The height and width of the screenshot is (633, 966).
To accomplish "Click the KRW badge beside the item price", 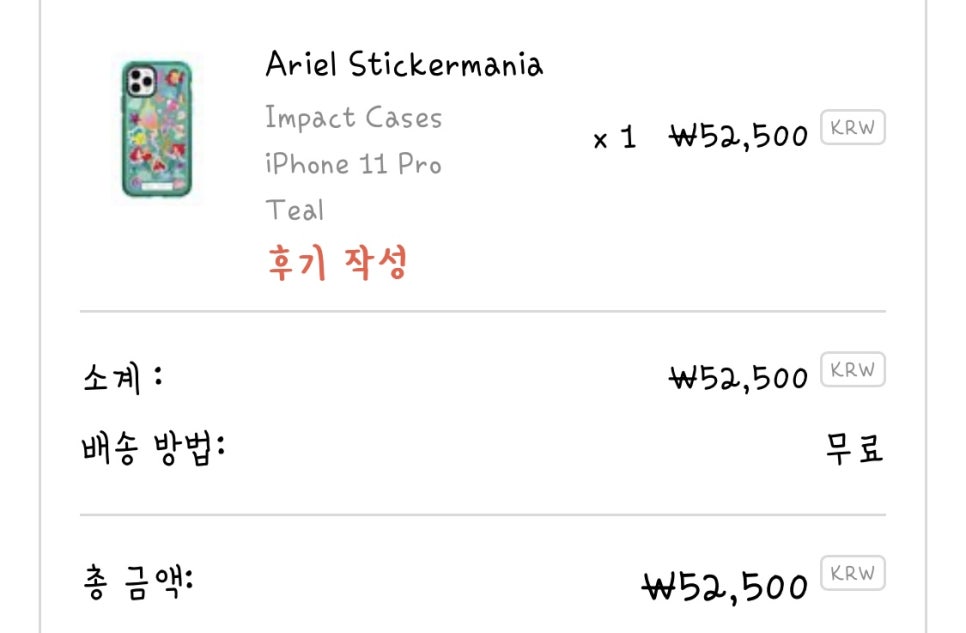I will pyautogui.click(x=852, y=129).
